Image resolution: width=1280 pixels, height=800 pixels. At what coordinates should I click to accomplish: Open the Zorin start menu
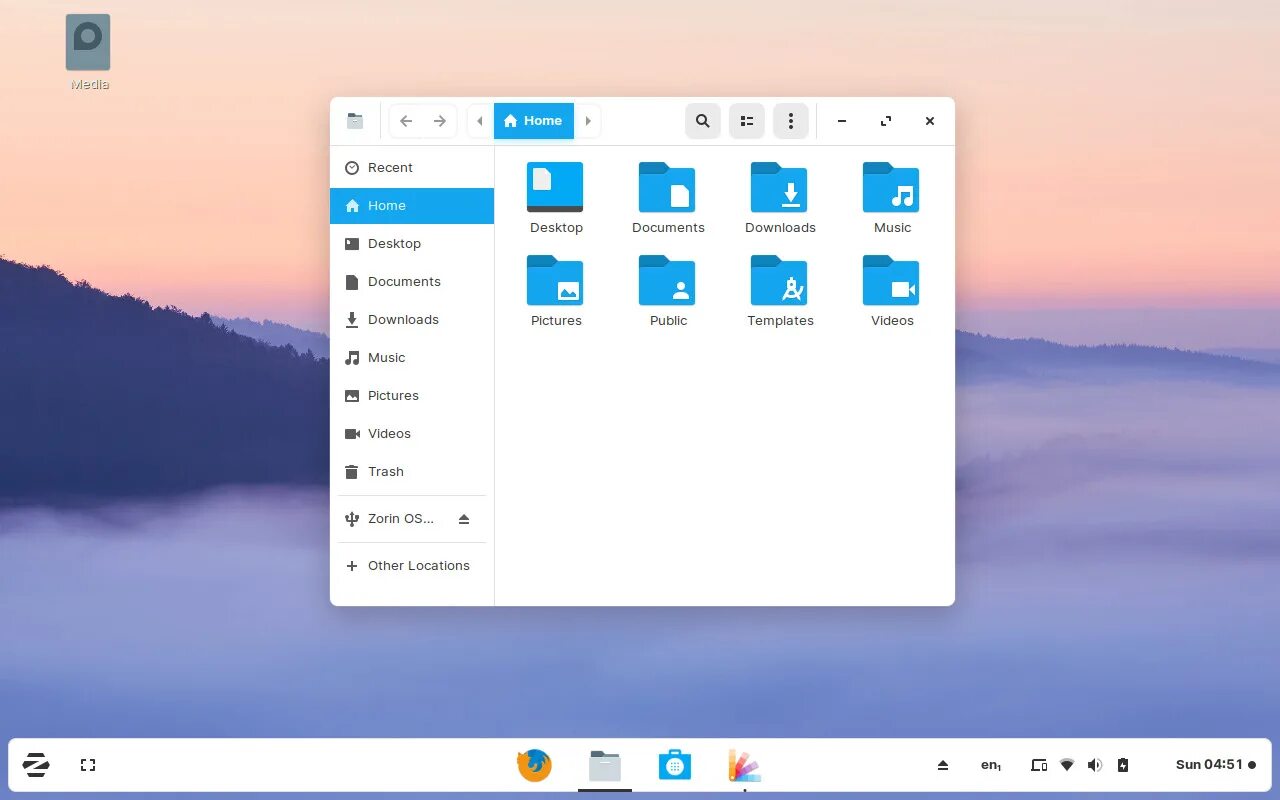pos(36,765)
